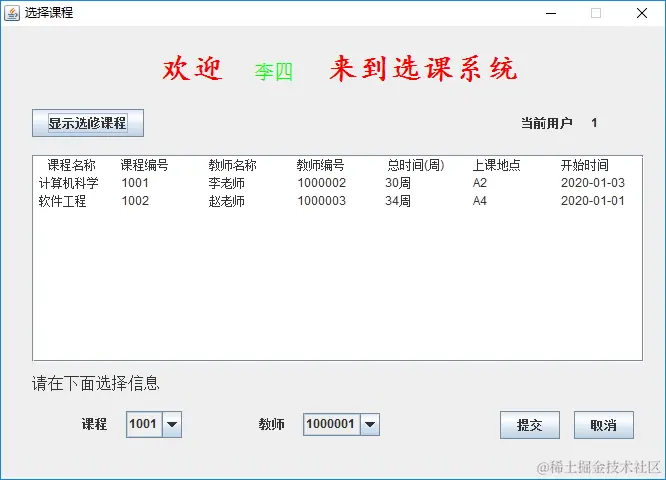This screenshot has height=480, width=666.
Task: Click the Java icon in title bar
Action: tap(12, 13)
